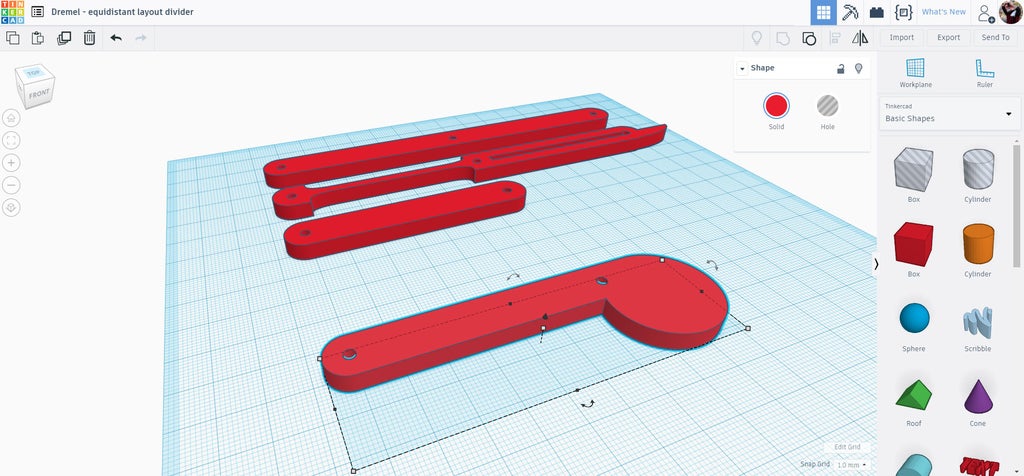Click the height handle cone on selected shape

click(545, 316)
